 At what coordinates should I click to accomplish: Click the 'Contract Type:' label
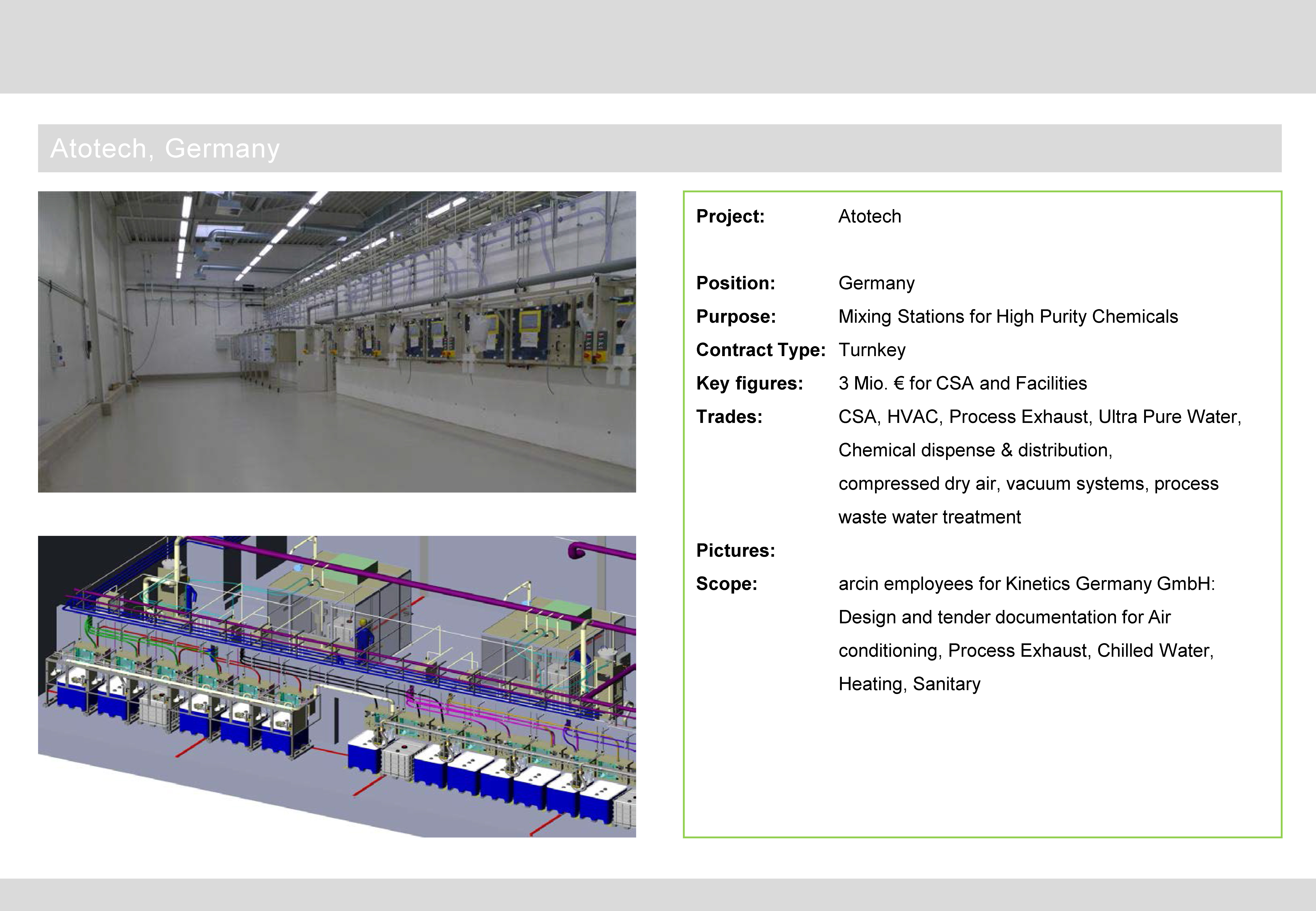point(761,350)
